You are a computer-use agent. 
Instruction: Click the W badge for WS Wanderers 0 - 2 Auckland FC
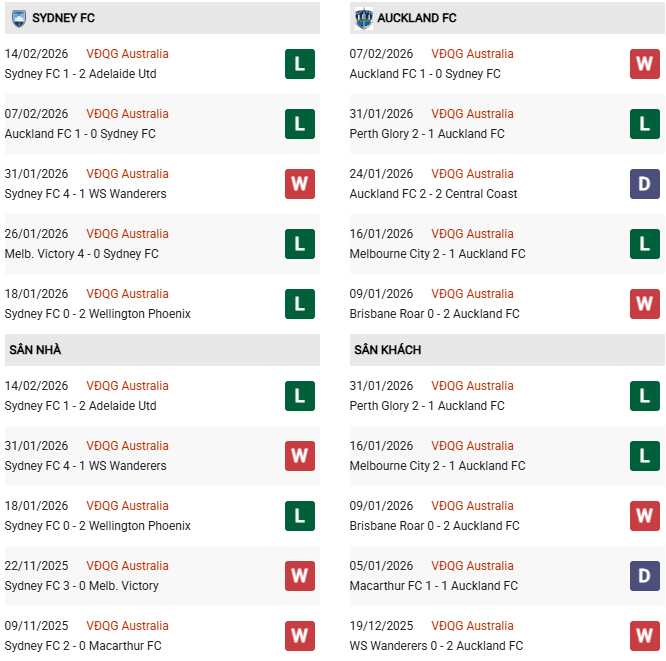pos(644,636)
